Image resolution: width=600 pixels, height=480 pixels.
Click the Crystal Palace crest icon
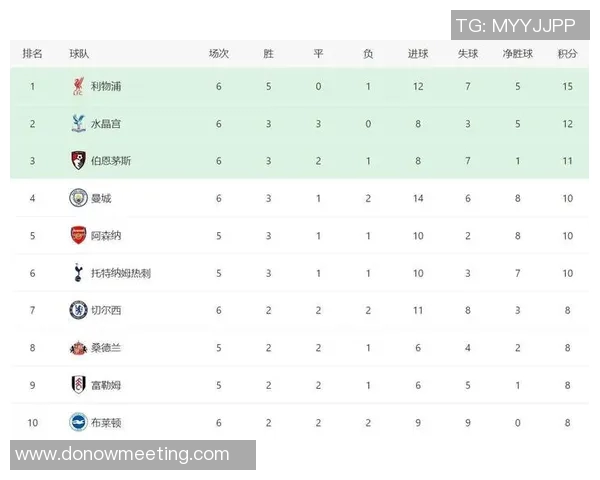78,124
